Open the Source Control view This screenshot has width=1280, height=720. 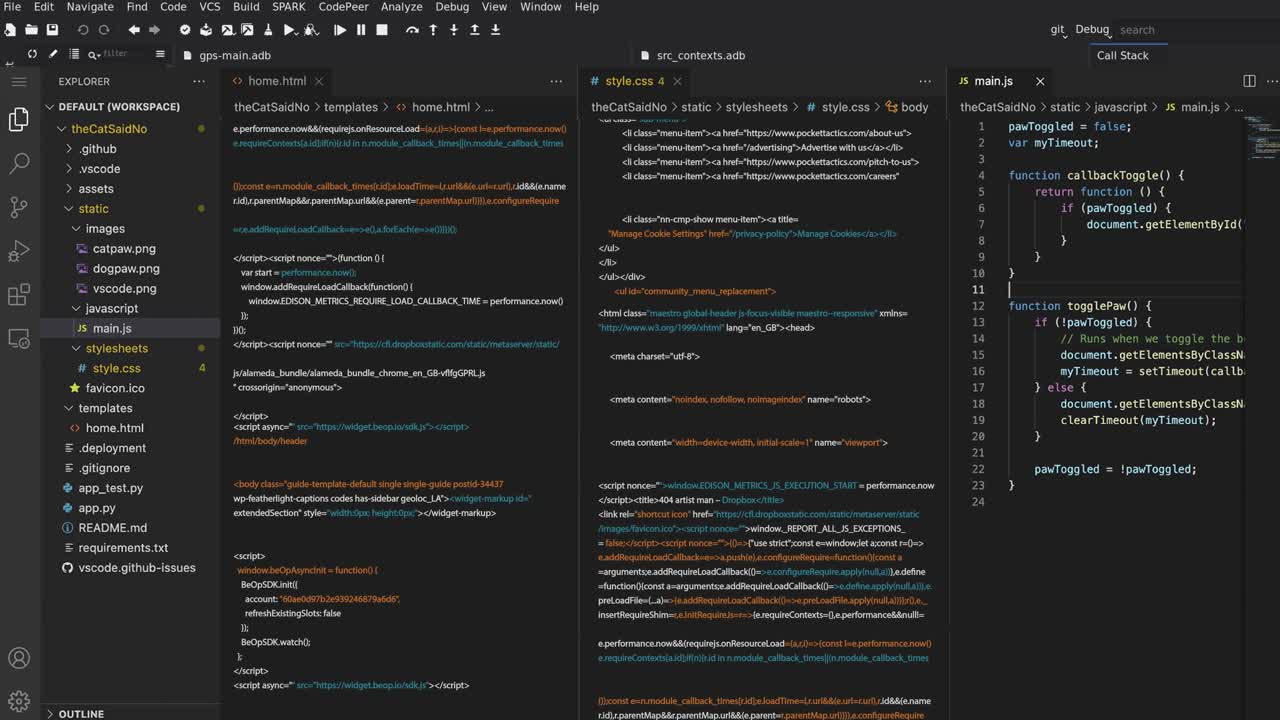click(x=18, y=207)
